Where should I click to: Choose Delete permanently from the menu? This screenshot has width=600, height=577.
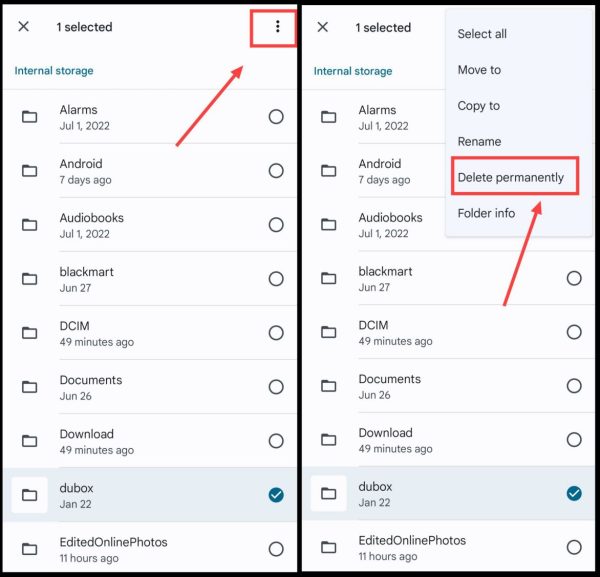pyautogui.click(x=511, y=178)
